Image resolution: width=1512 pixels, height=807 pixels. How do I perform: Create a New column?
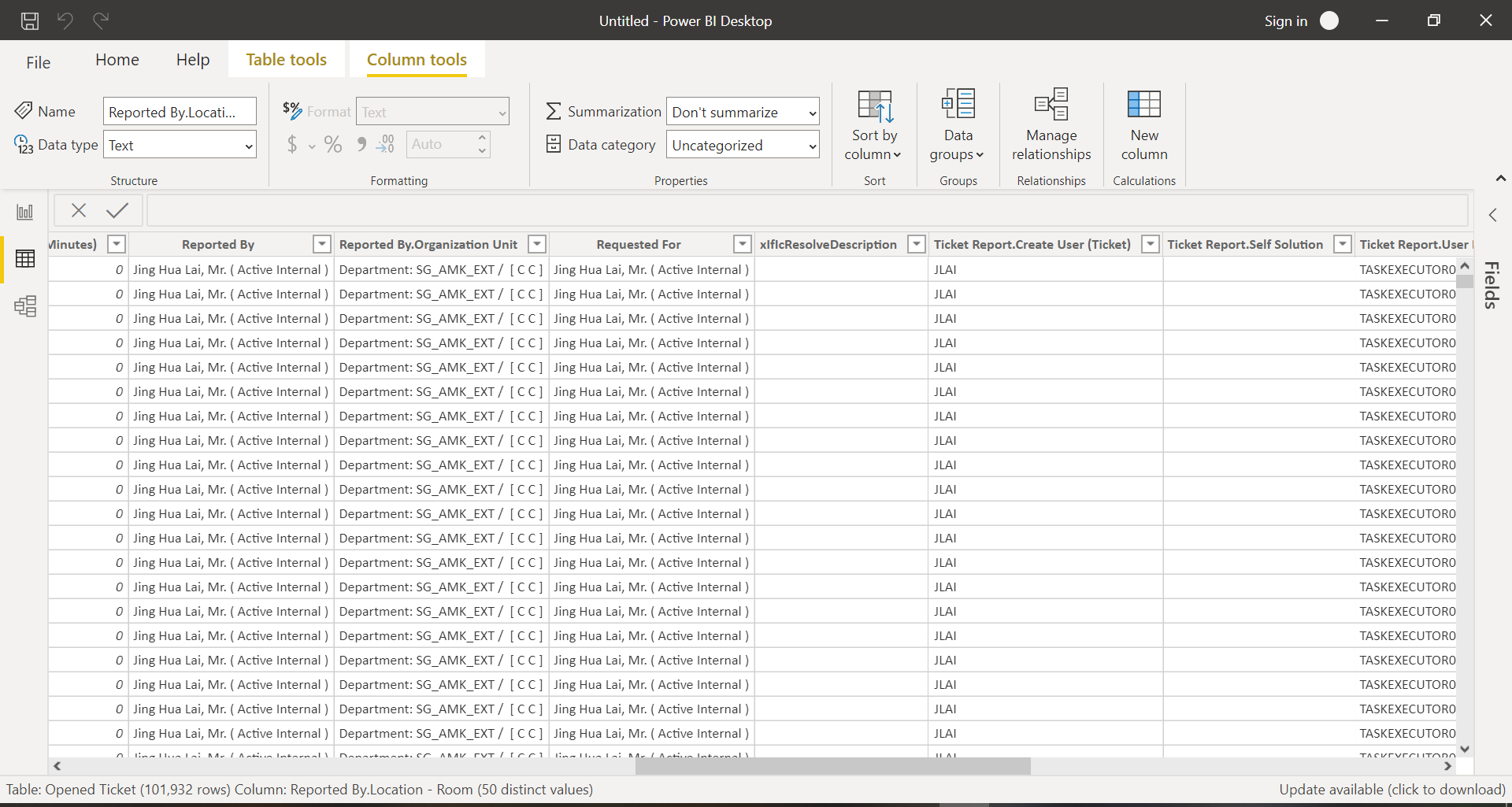1144,126
